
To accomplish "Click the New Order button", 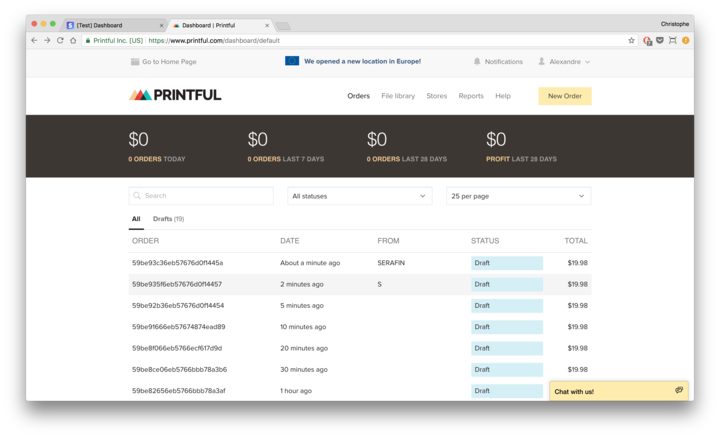I will [x=565, y=96].
